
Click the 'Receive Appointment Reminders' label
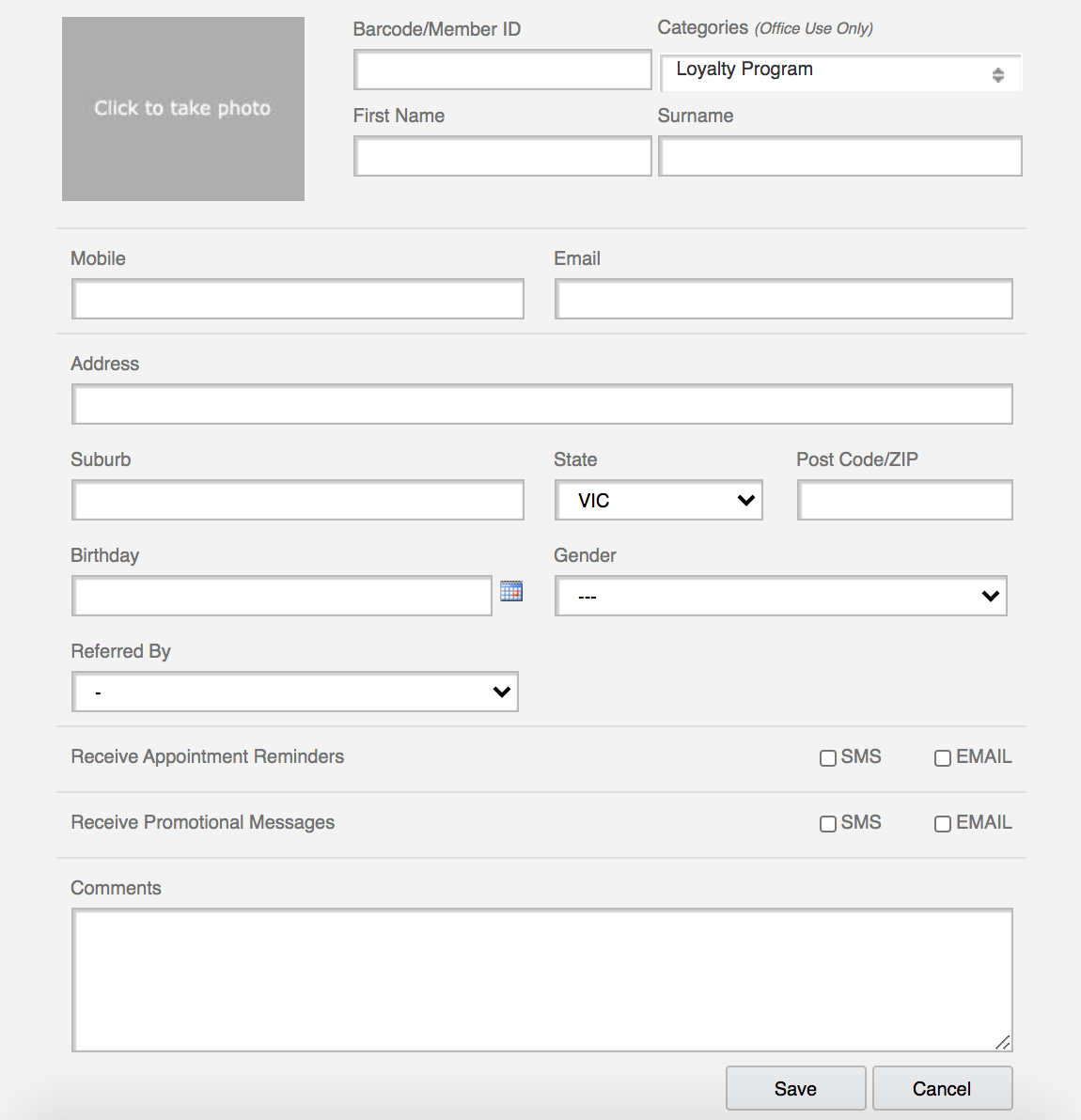pos(207,756)
